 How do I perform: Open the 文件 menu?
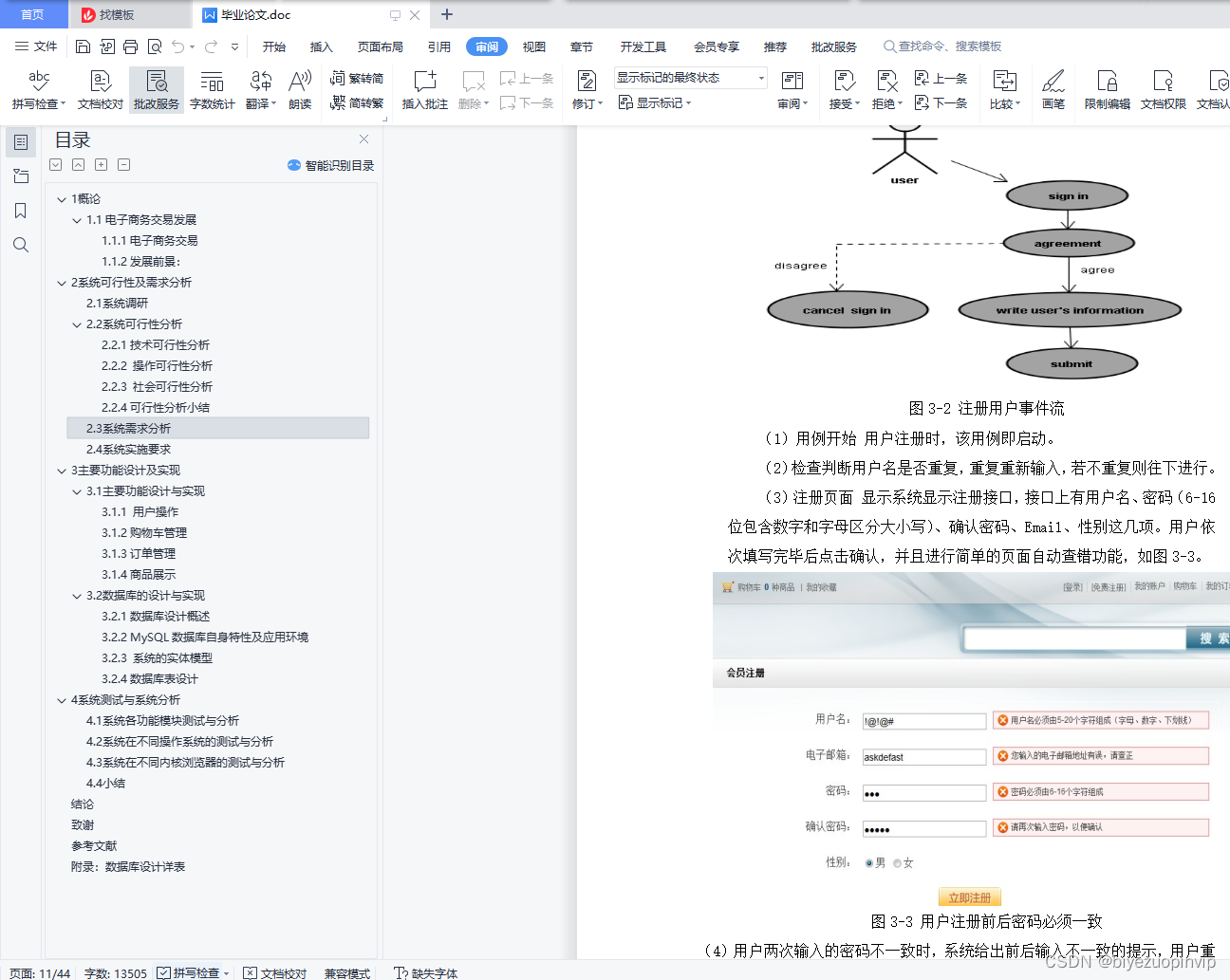(x=36, y=46)
